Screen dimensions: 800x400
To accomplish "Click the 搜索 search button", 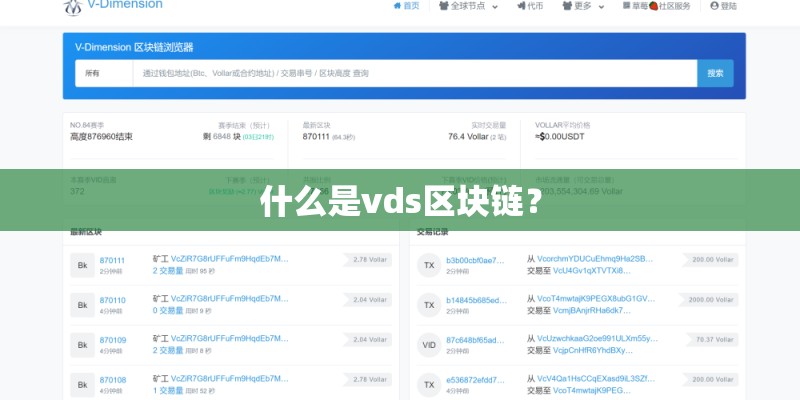I will coord(715,73).
